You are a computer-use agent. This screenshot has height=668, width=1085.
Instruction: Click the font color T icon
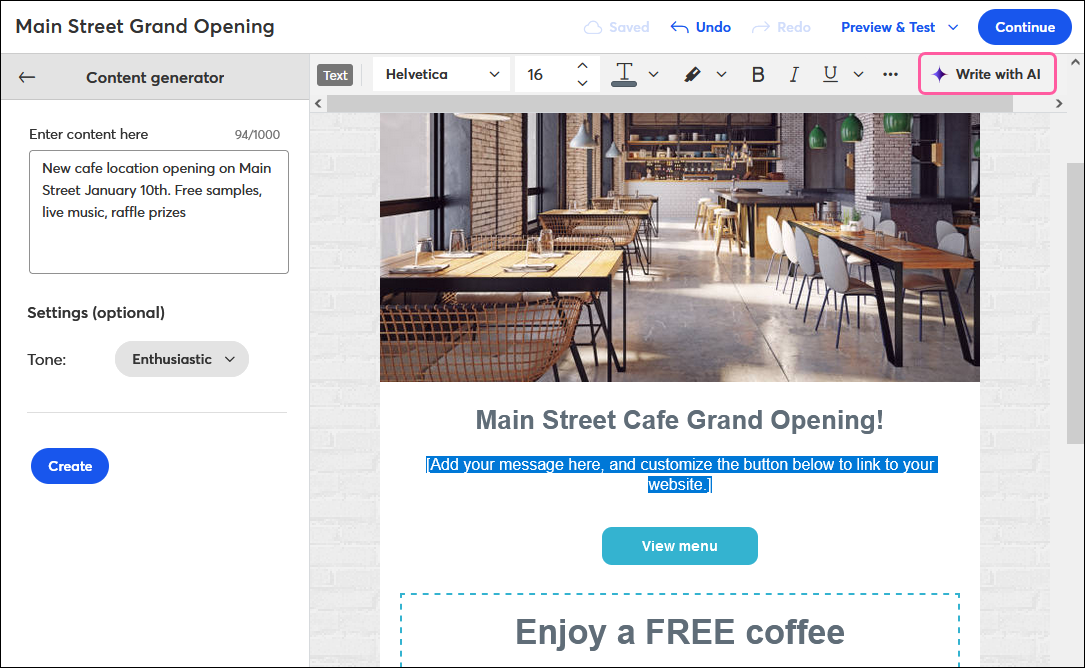624,74
